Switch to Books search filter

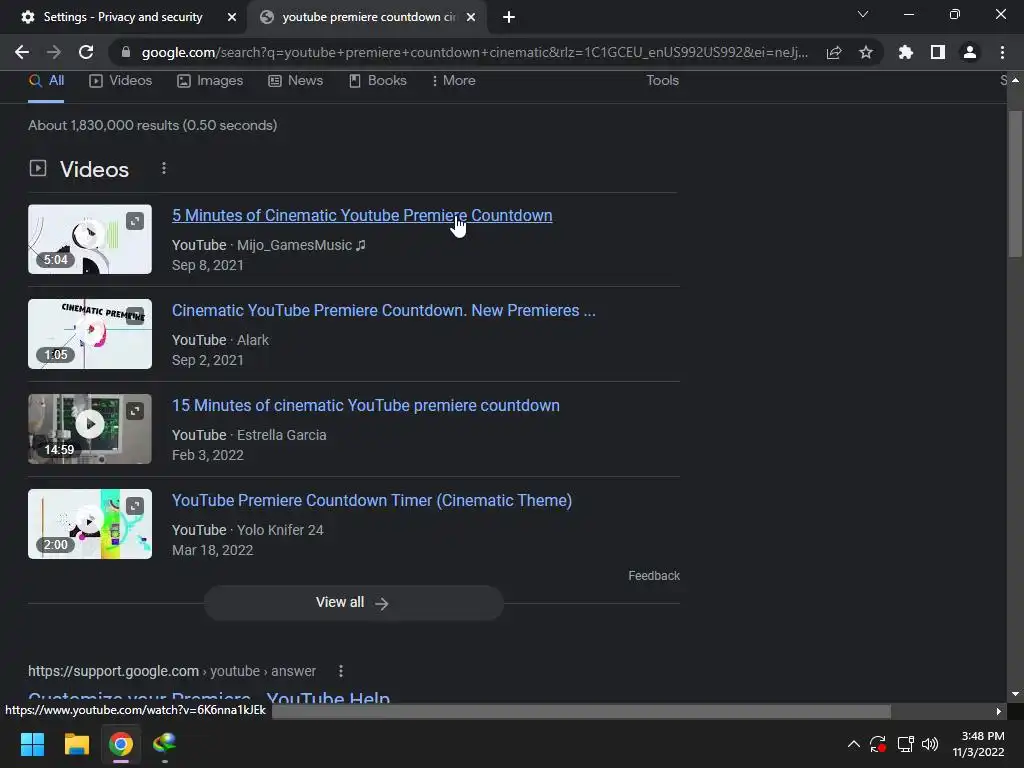[377, 81]
